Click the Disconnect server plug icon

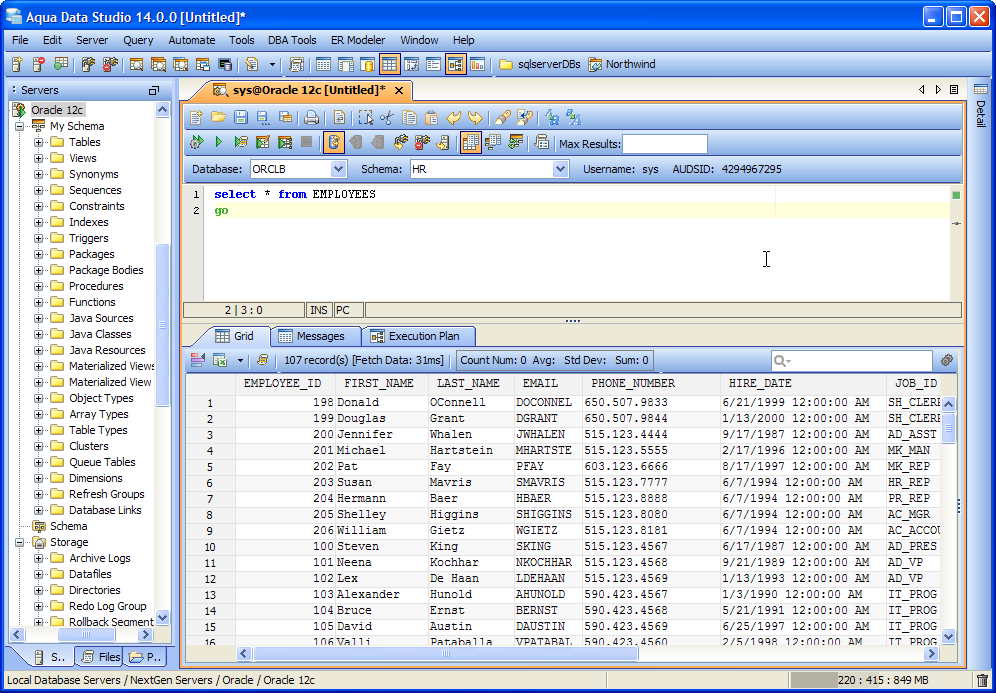[111, 64]
